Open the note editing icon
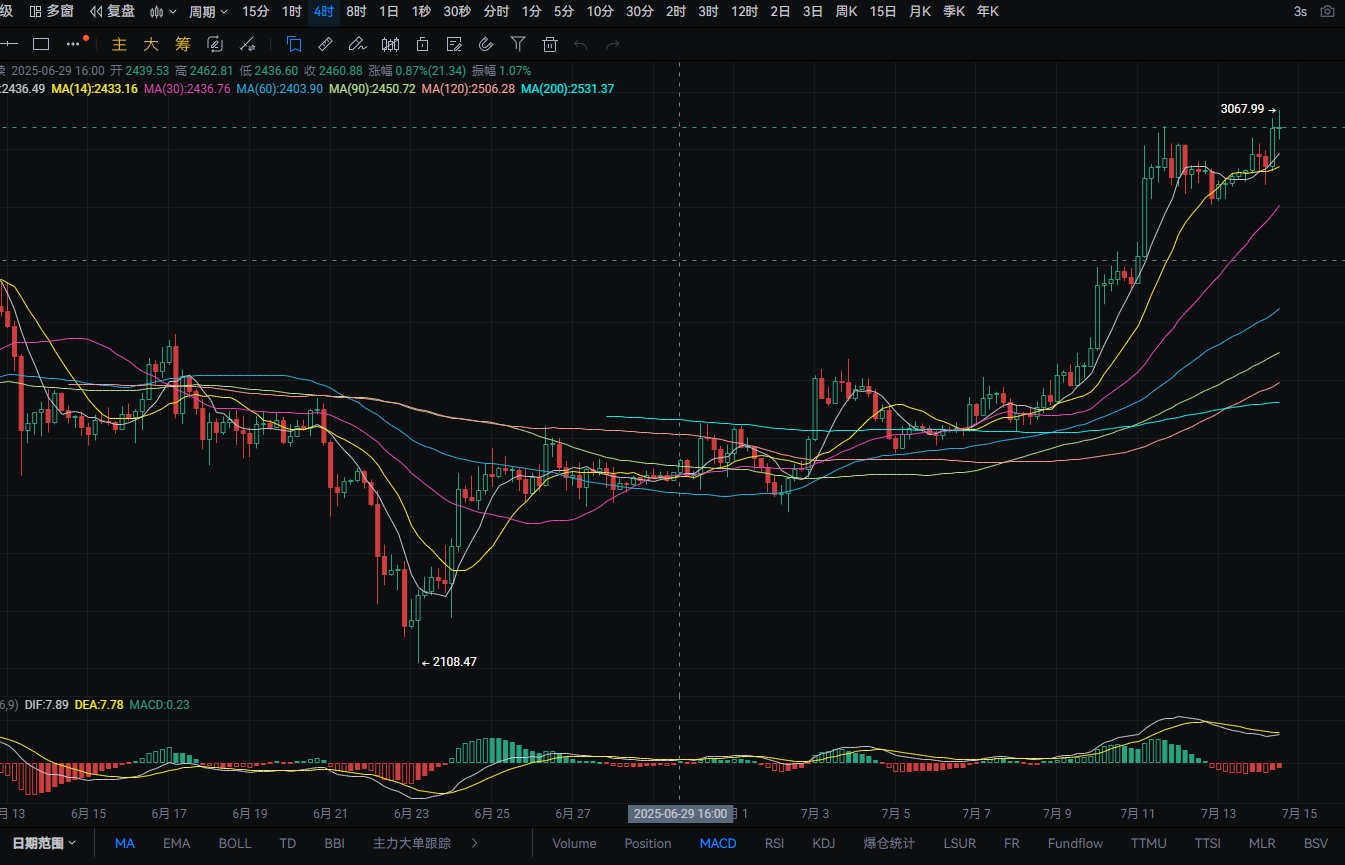The height and width of the screenshot is (865, 1345). tap(454, 44)
